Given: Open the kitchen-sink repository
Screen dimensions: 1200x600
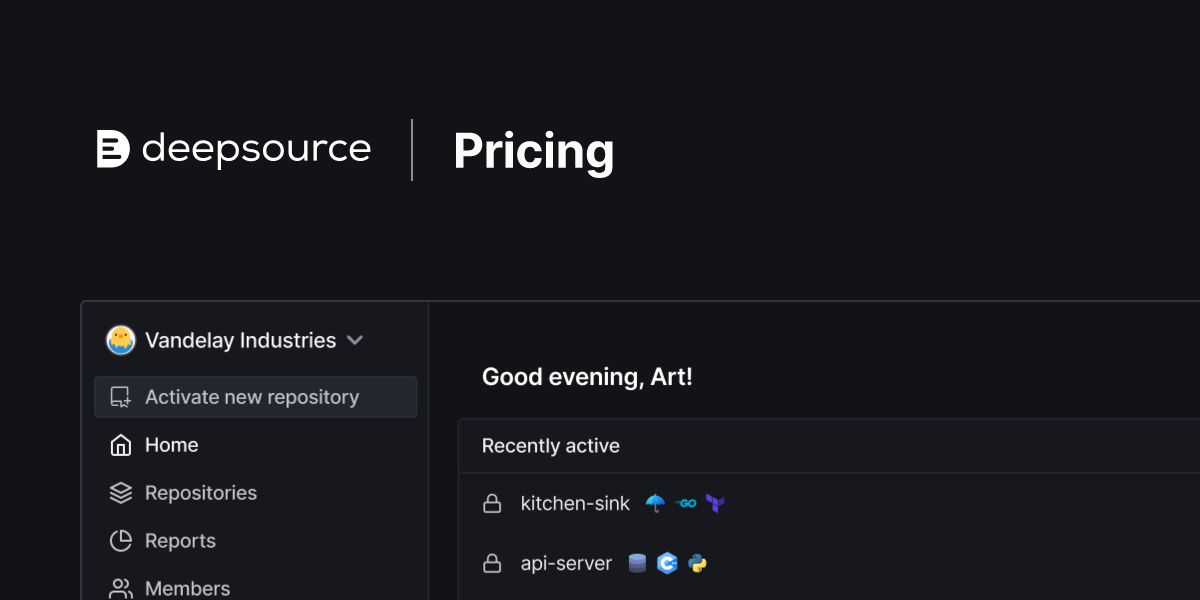Looking at the screenshot, I should (575, 504).
